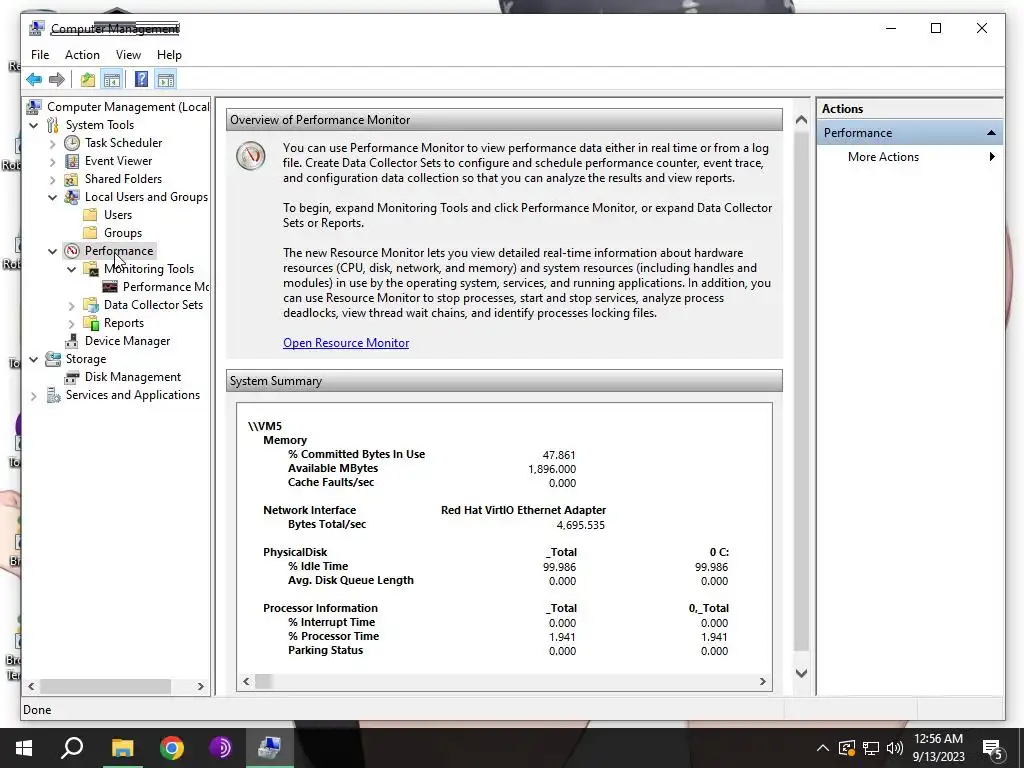Open the Action menu
The image size is (1024, 768).
click(82, 55)
